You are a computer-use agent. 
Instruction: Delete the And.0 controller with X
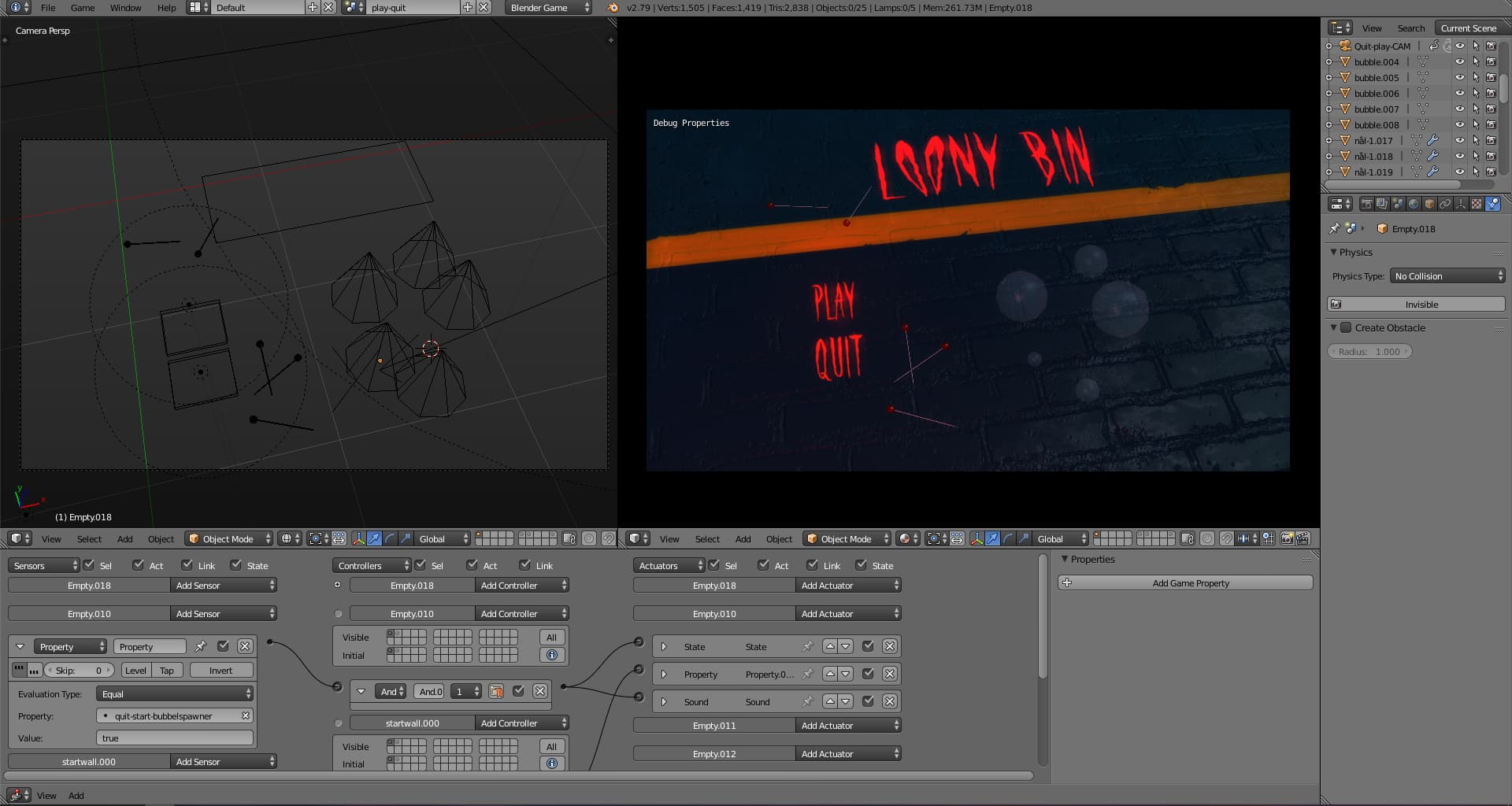[x=540, y=691]
